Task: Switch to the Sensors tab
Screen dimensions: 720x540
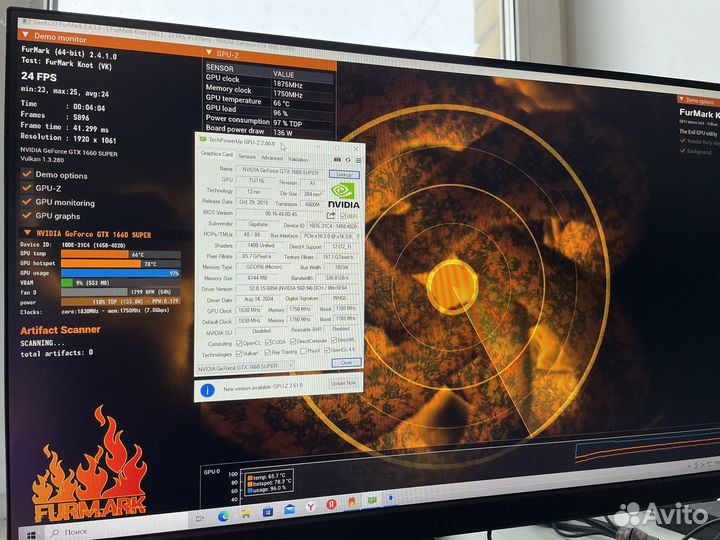Action: 246,157
